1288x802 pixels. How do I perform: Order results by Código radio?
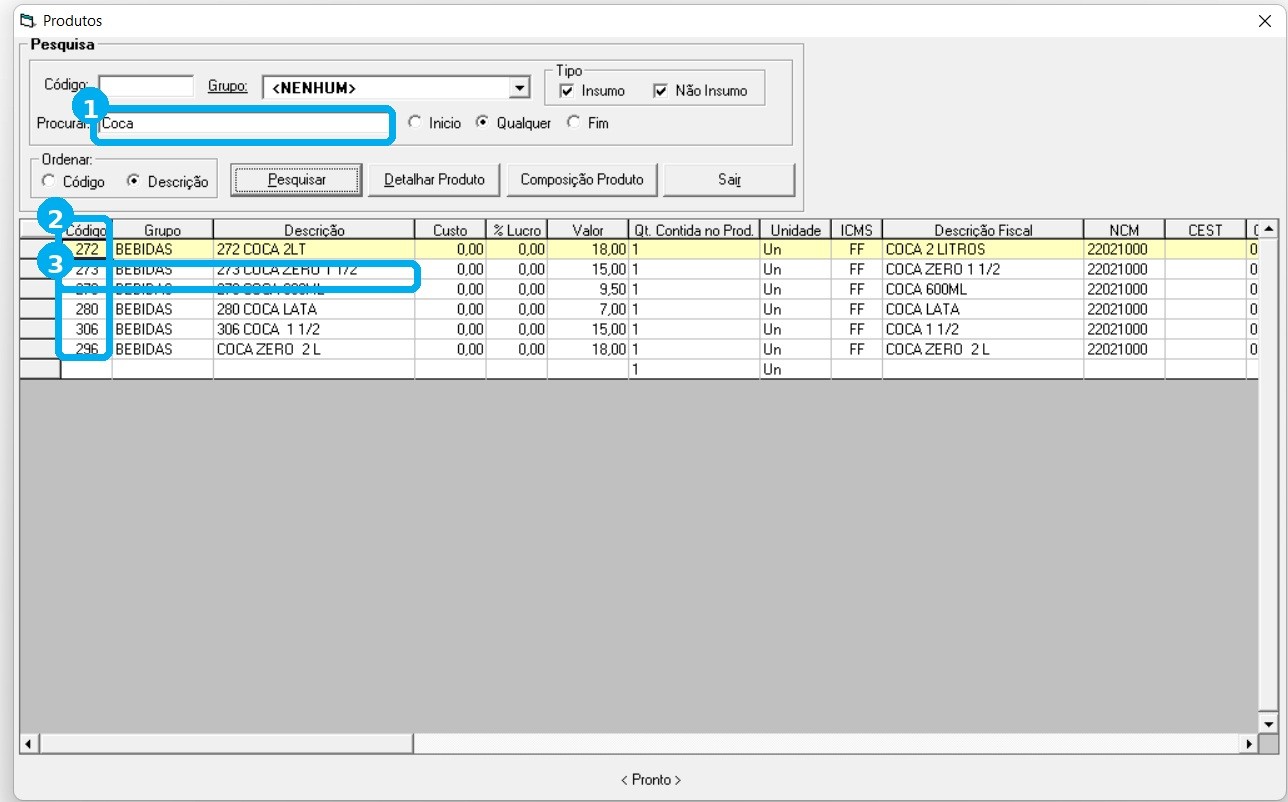pyautogui.click(x=48, y=181)
